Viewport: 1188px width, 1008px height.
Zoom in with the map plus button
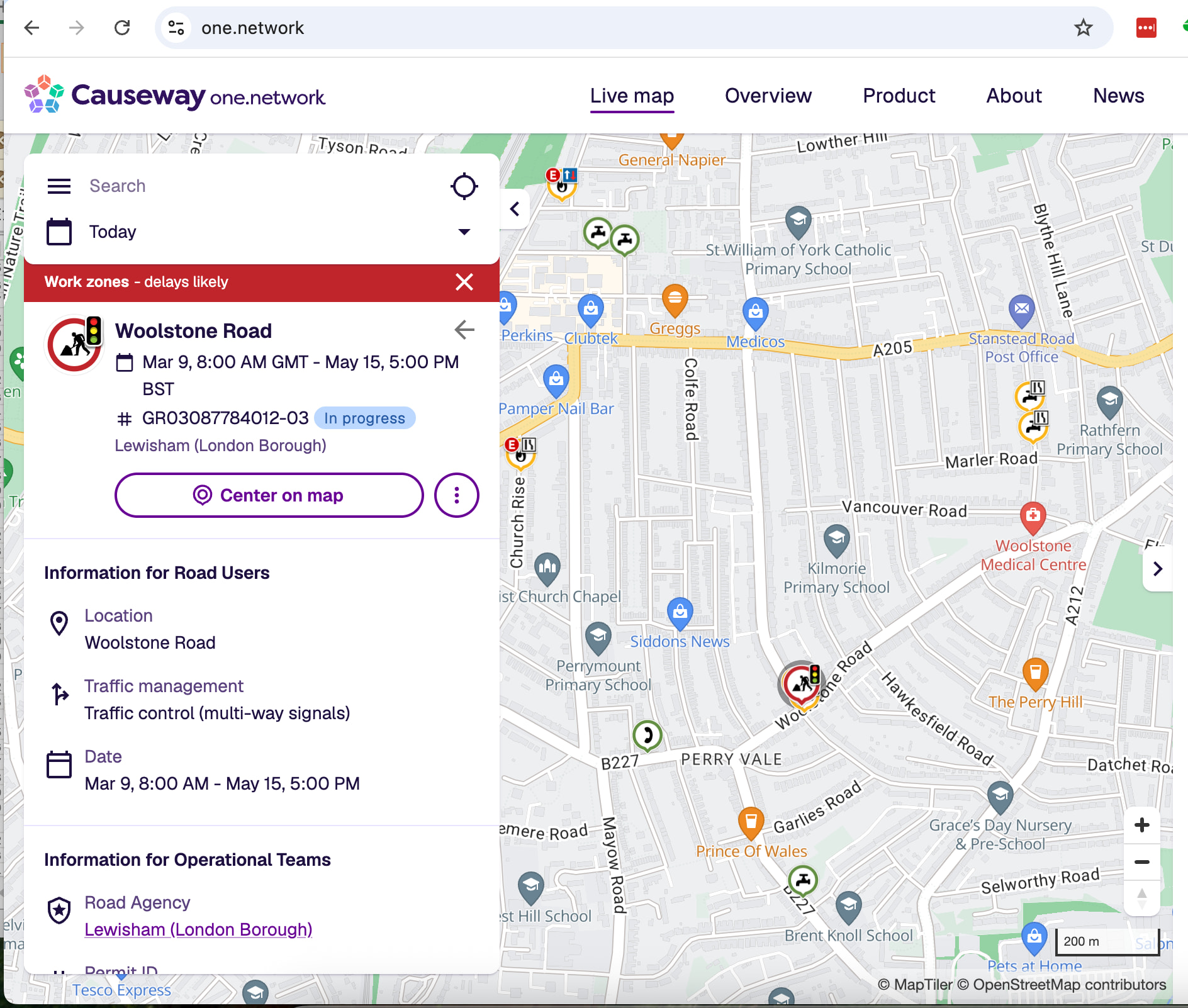(1141, 825)
